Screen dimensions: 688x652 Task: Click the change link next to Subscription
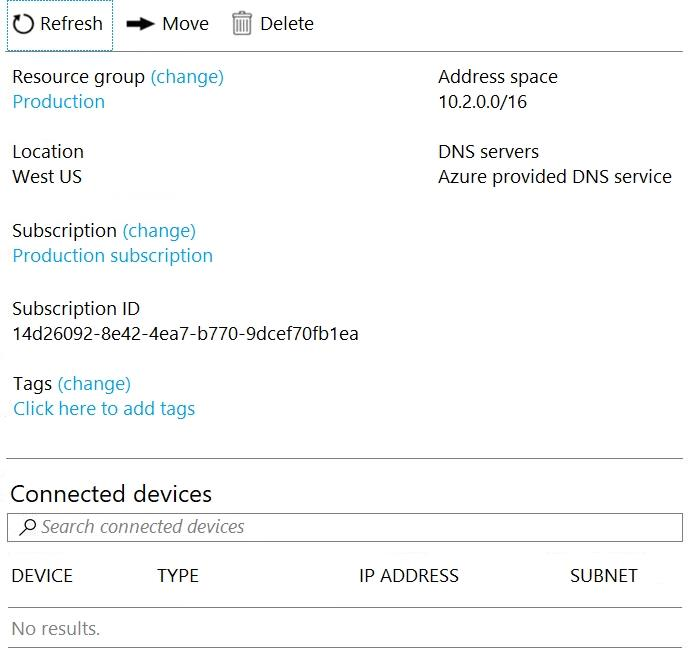coord(159,231)
